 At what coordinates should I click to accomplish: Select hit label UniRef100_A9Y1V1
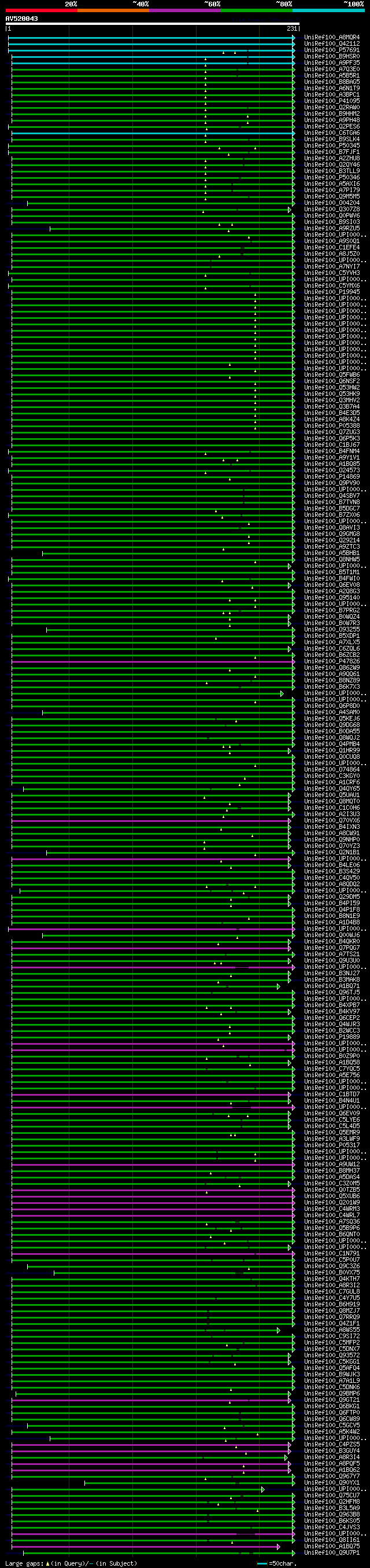point(332,458)
